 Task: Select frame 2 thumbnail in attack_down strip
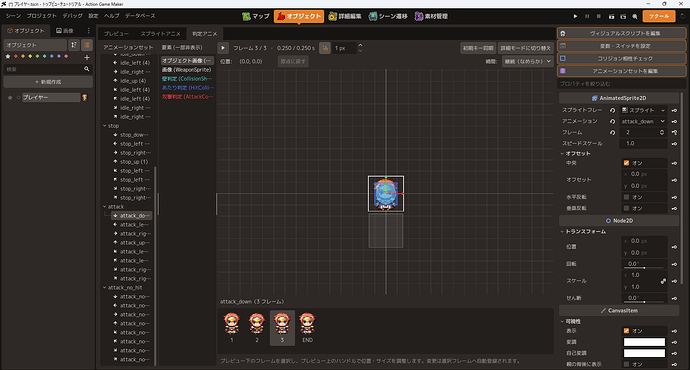click(x=257, y=327)
